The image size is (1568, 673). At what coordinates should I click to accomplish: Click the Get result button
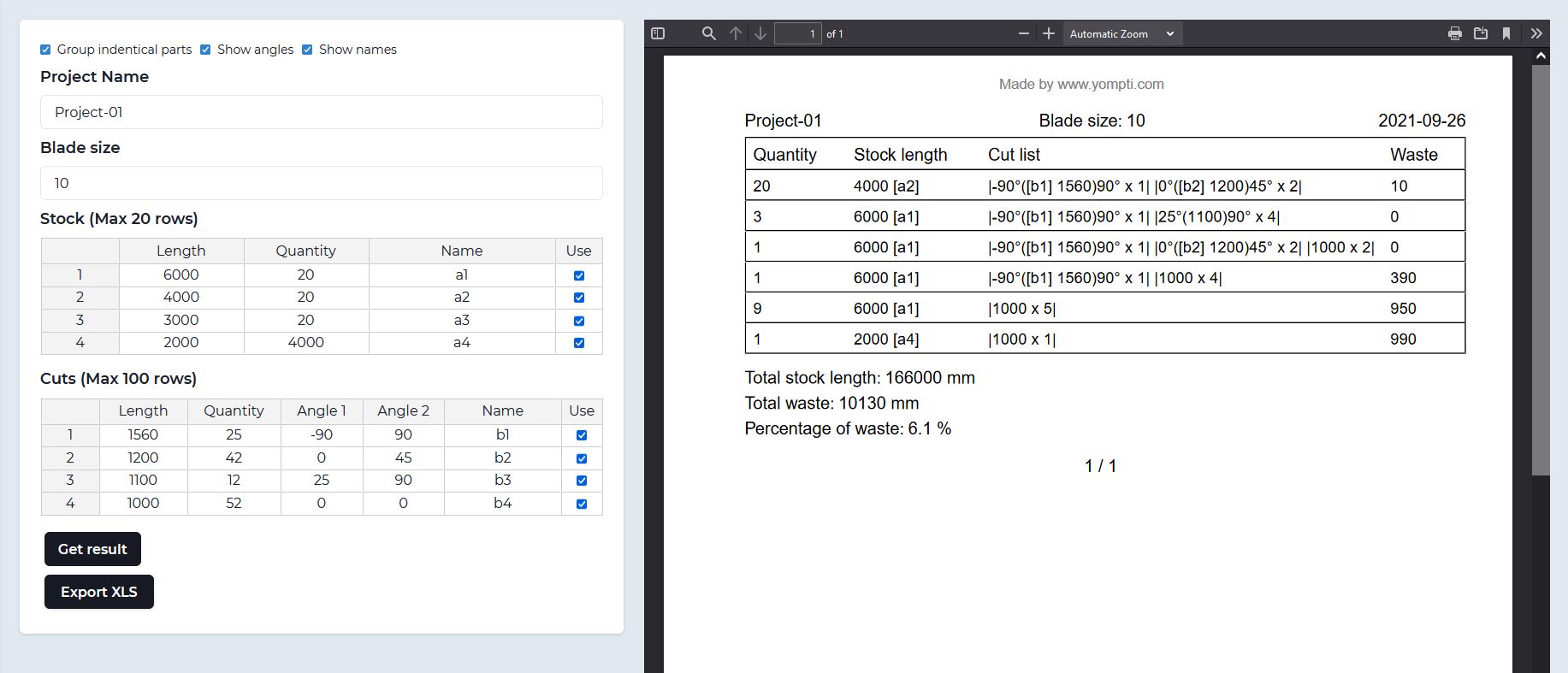[92, 549]
